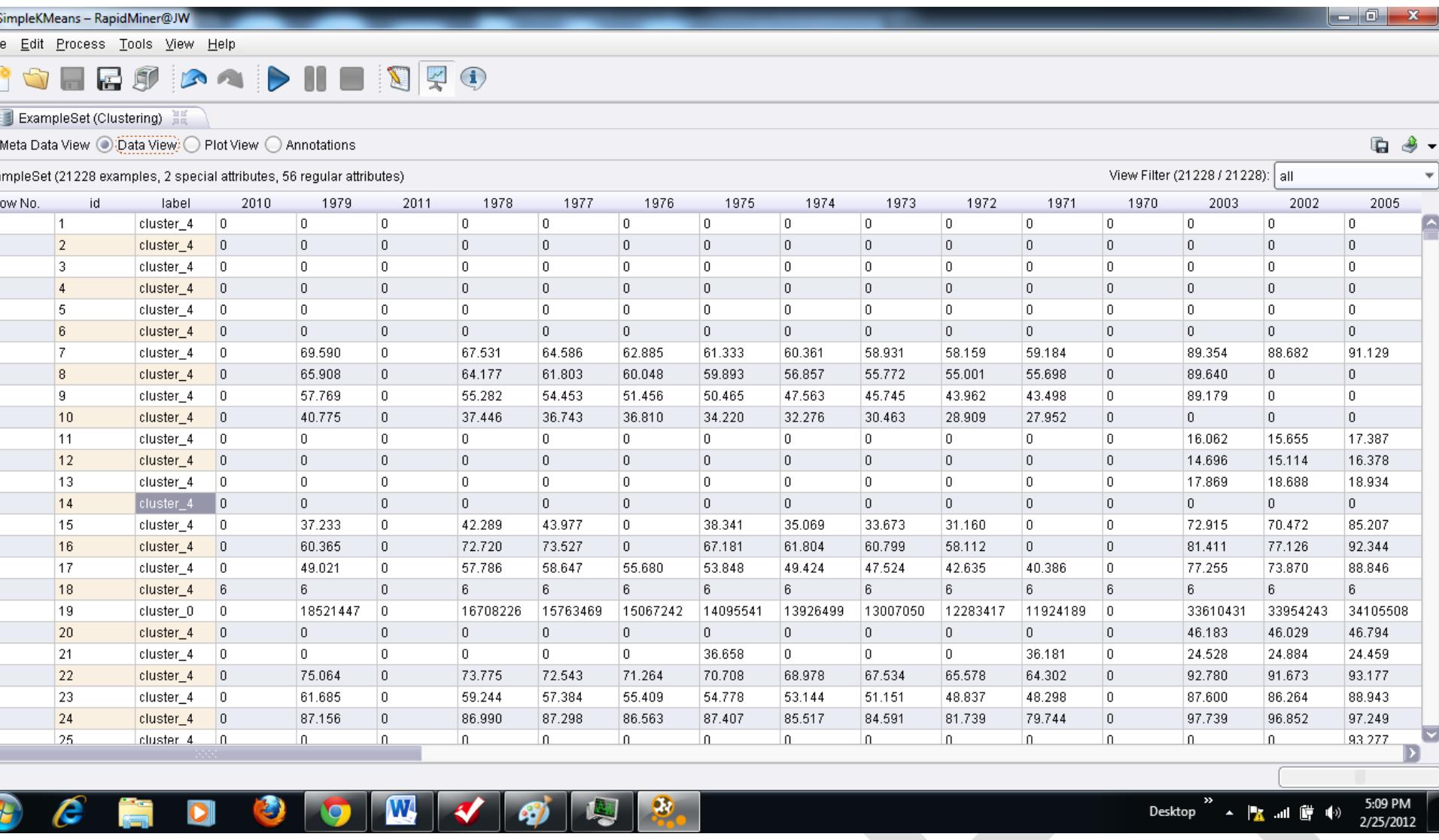Show Annotations view

272,145
